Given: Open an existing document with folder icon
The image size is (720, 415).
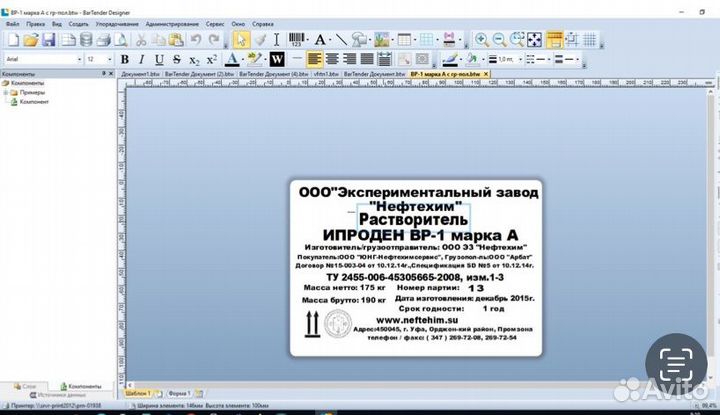Looking at the screenshot, I should [x=31, y=40].
